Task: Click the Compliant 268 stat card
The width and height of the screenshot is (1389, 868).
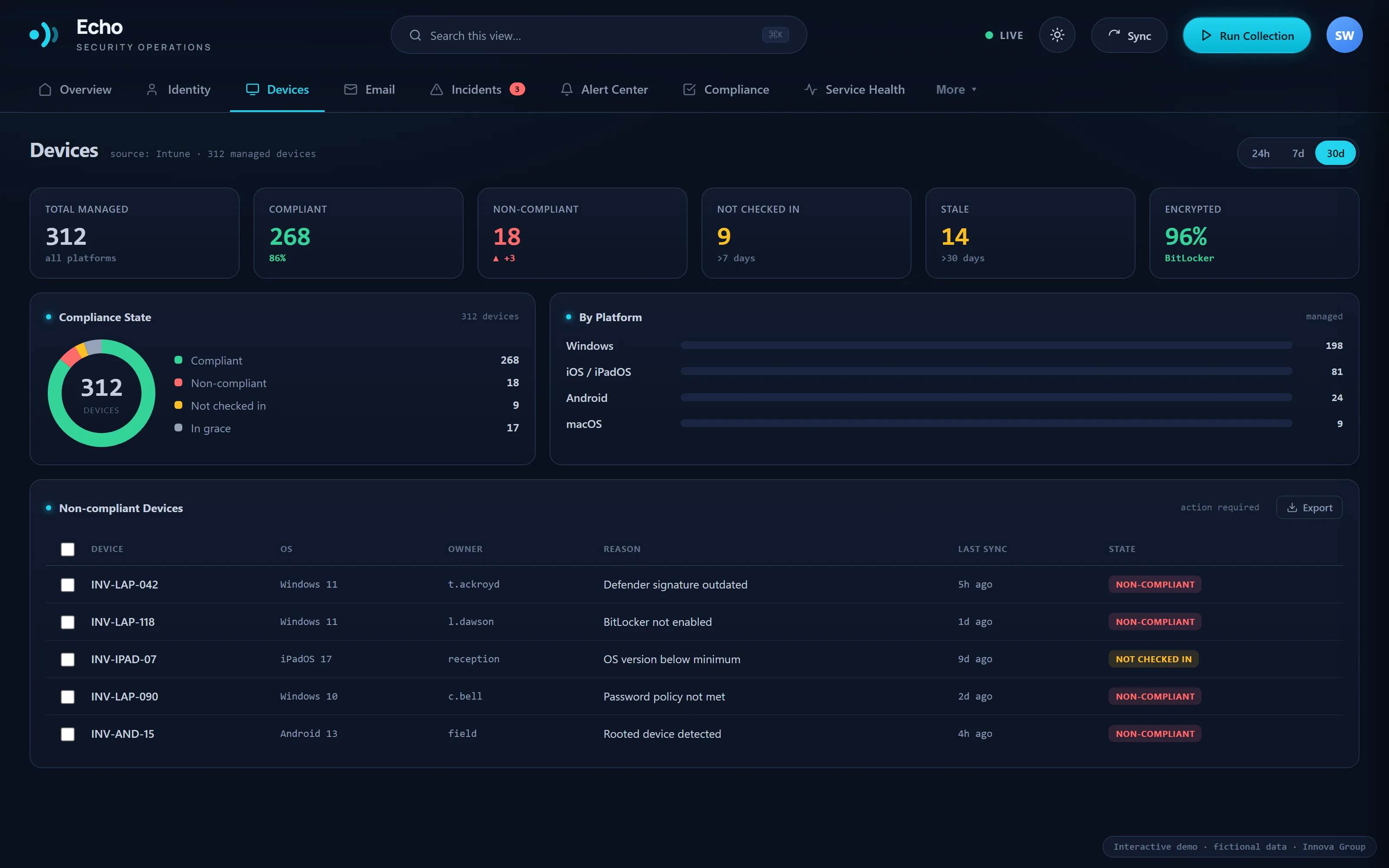Action: point(358,233)
